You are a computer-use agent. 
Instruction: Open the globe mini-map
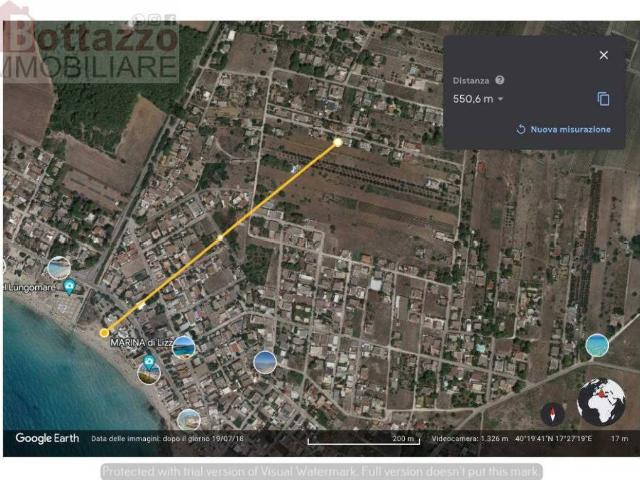coord(601,401)
